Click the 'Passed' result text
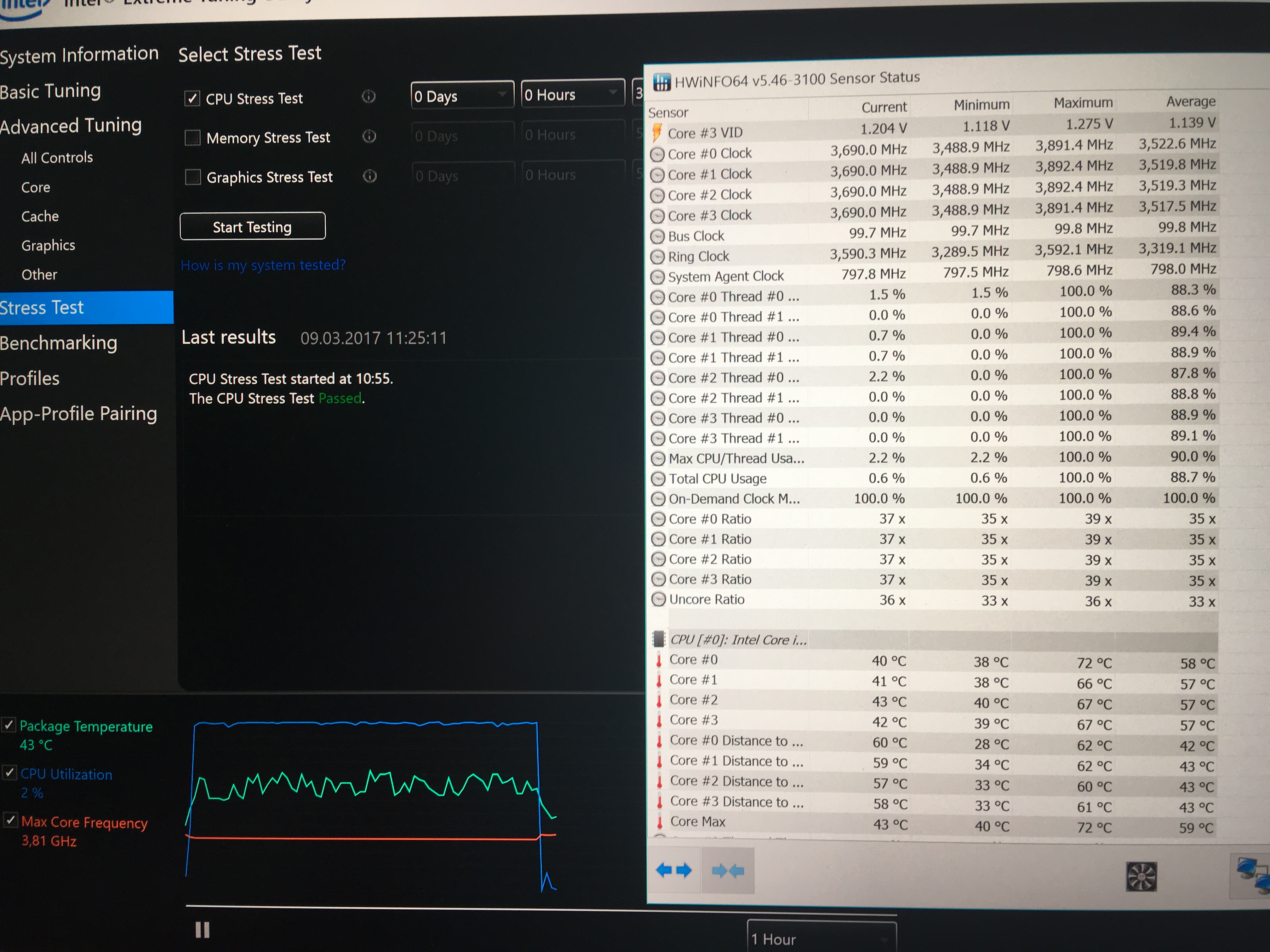 click(x=340, y=398)
